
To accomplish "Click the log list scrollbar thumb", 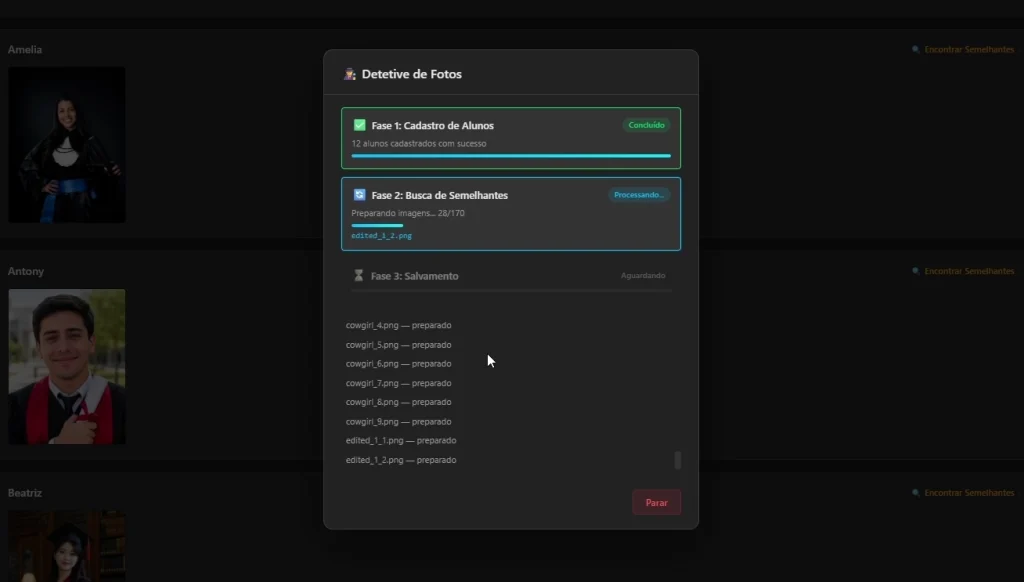I will (x=678, y=460).
